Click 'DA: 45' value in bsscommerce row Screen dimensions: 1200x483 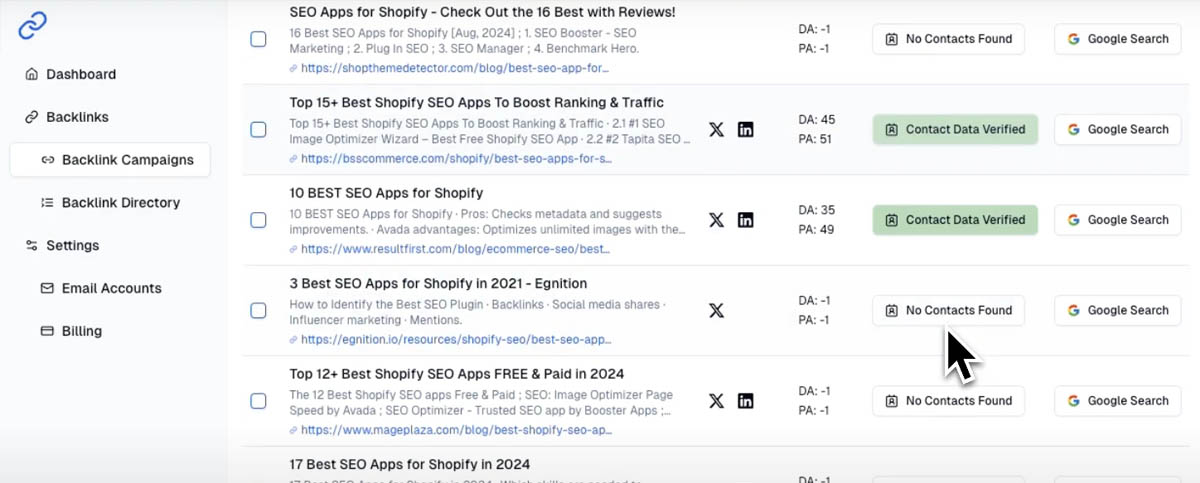tap(816, 120)
